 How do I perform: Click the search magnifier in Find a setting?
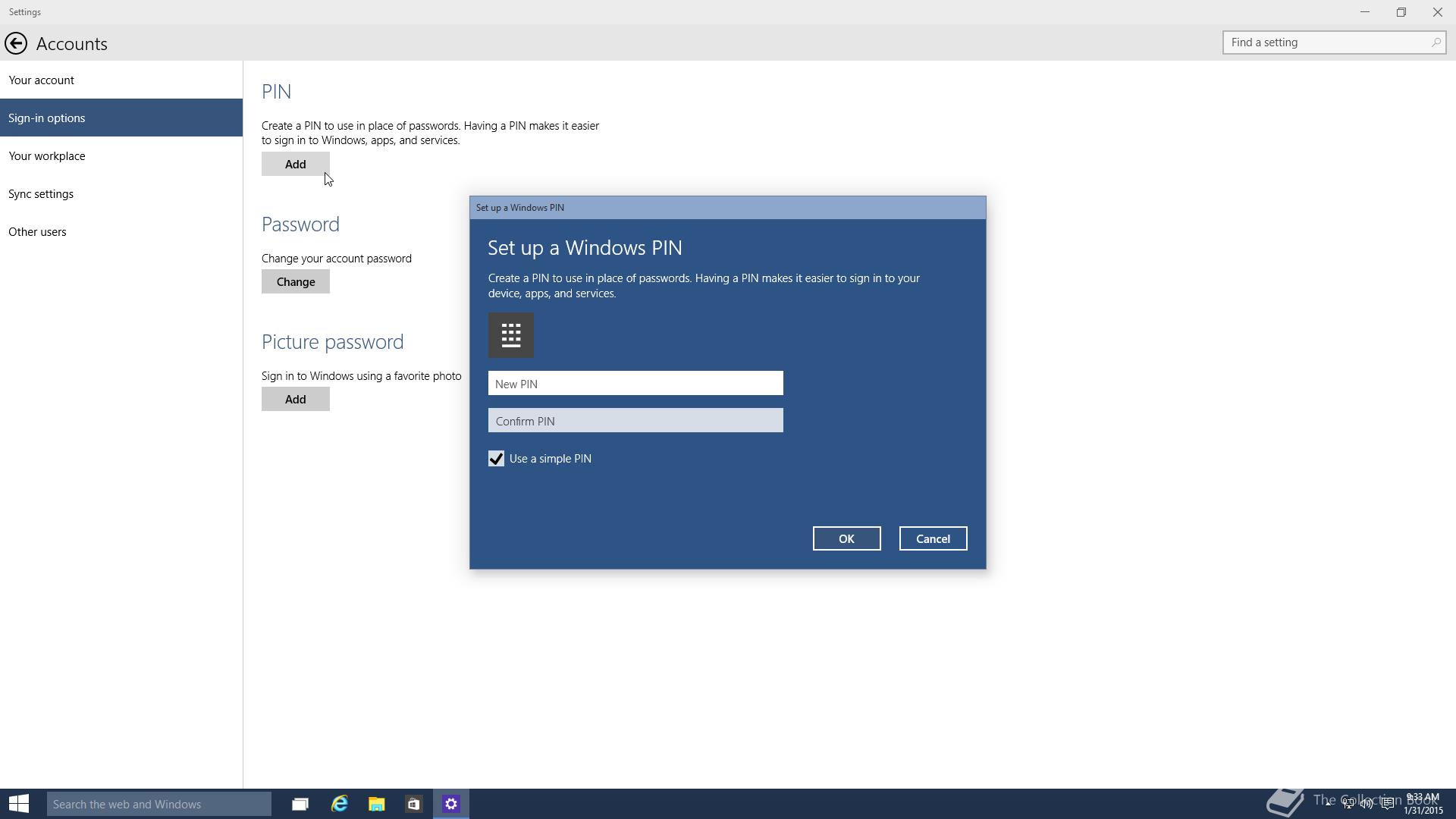(1436, 42)
